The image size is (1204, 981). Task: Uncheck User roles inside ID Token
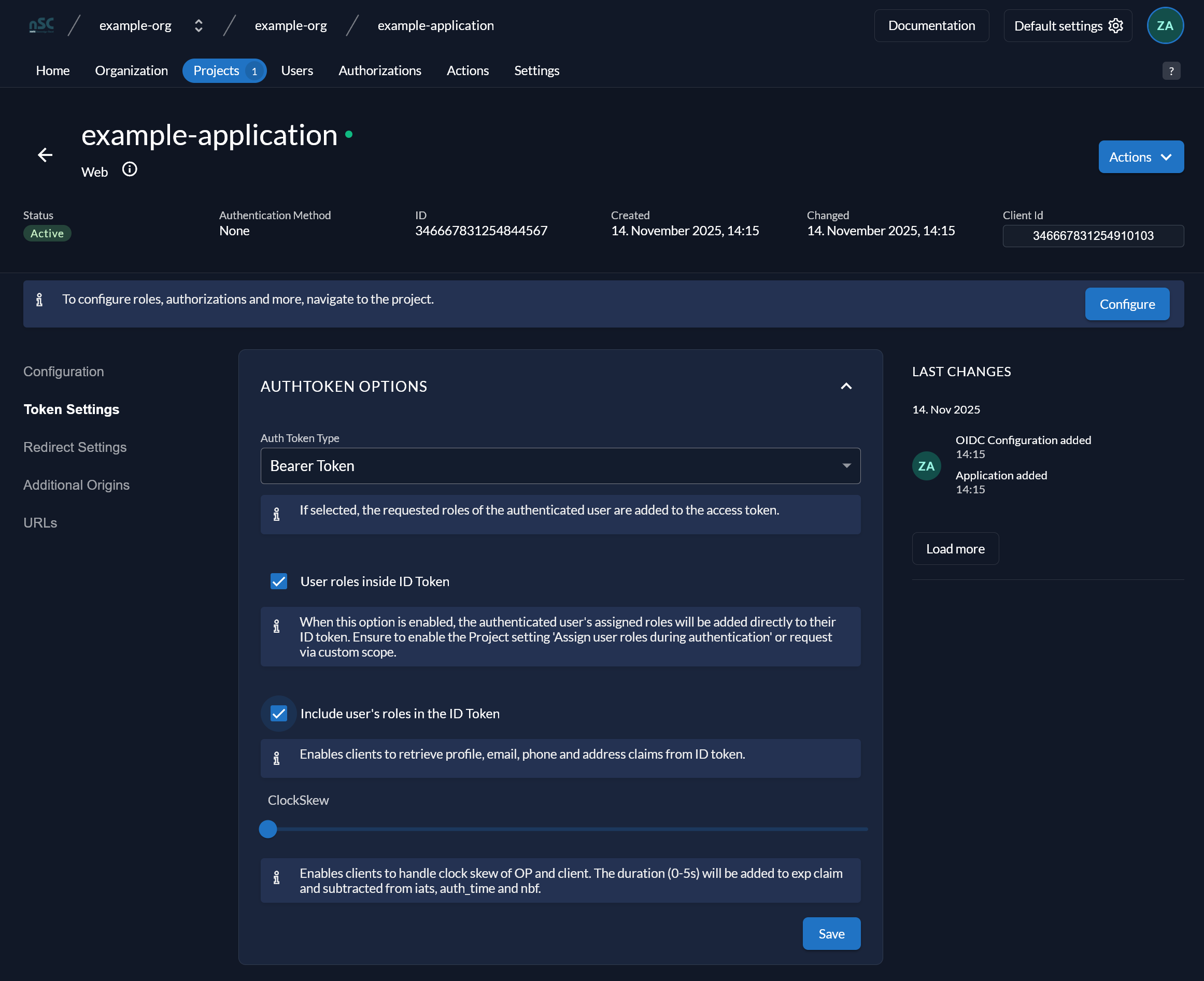click(x=279, y=581)
